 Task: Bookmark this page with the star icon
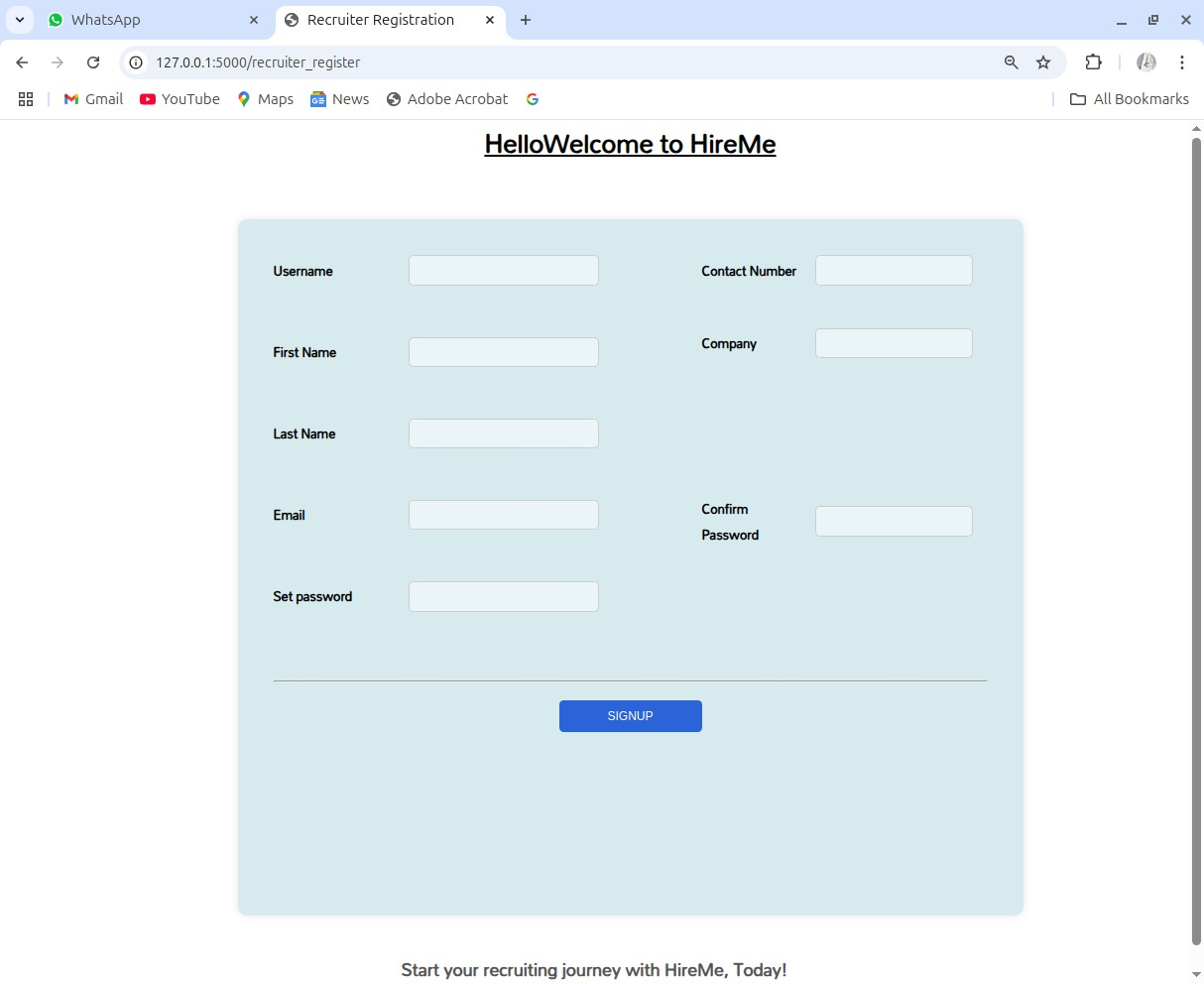pos(1043,62)
